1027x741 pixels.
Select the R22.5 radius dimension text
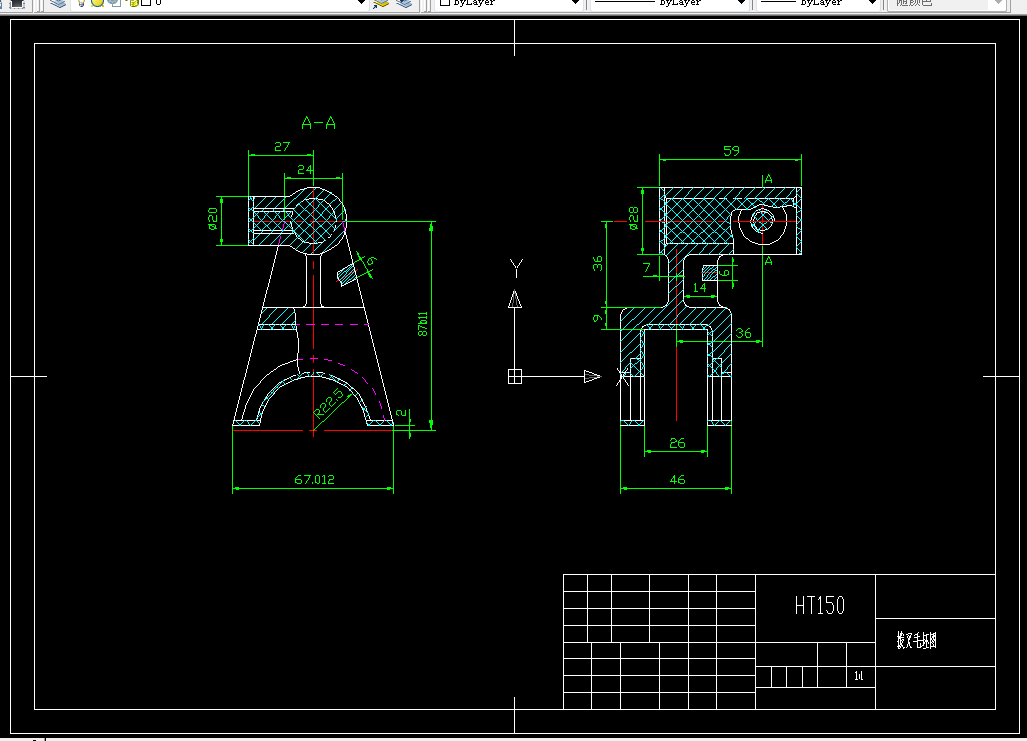point(328,403)
